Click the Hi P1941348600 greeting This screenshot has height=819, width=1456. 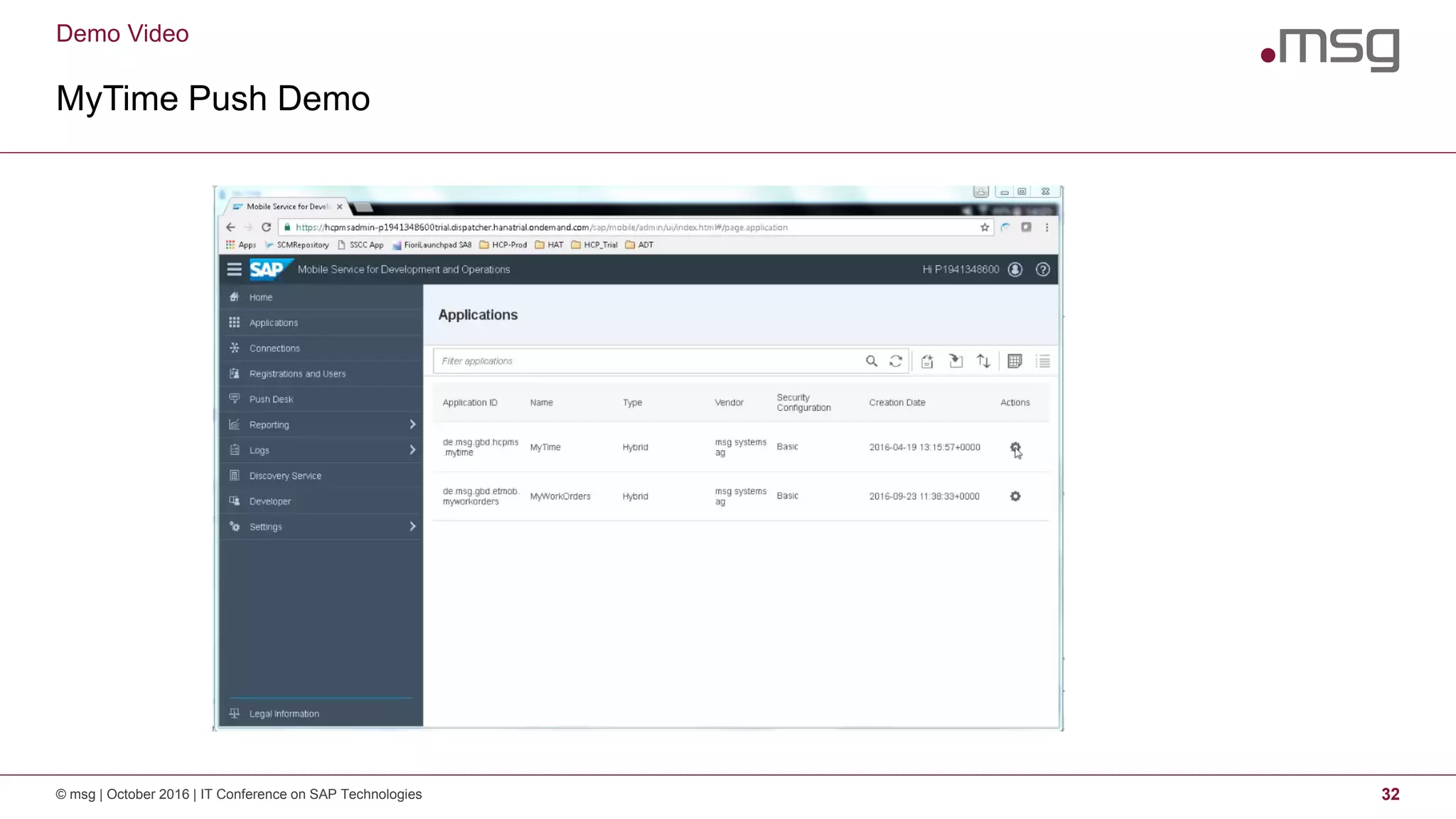[x=960, y=269]
